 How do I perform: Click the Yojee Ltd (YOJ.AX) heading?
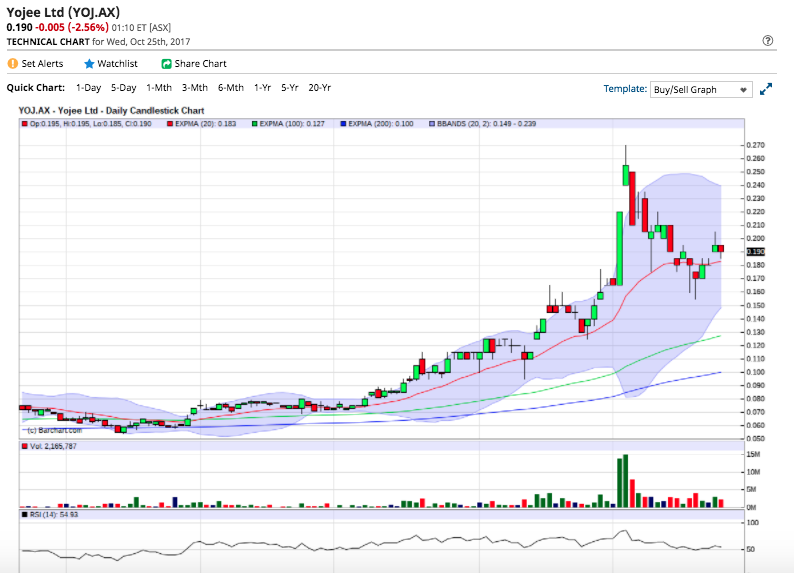63,12
